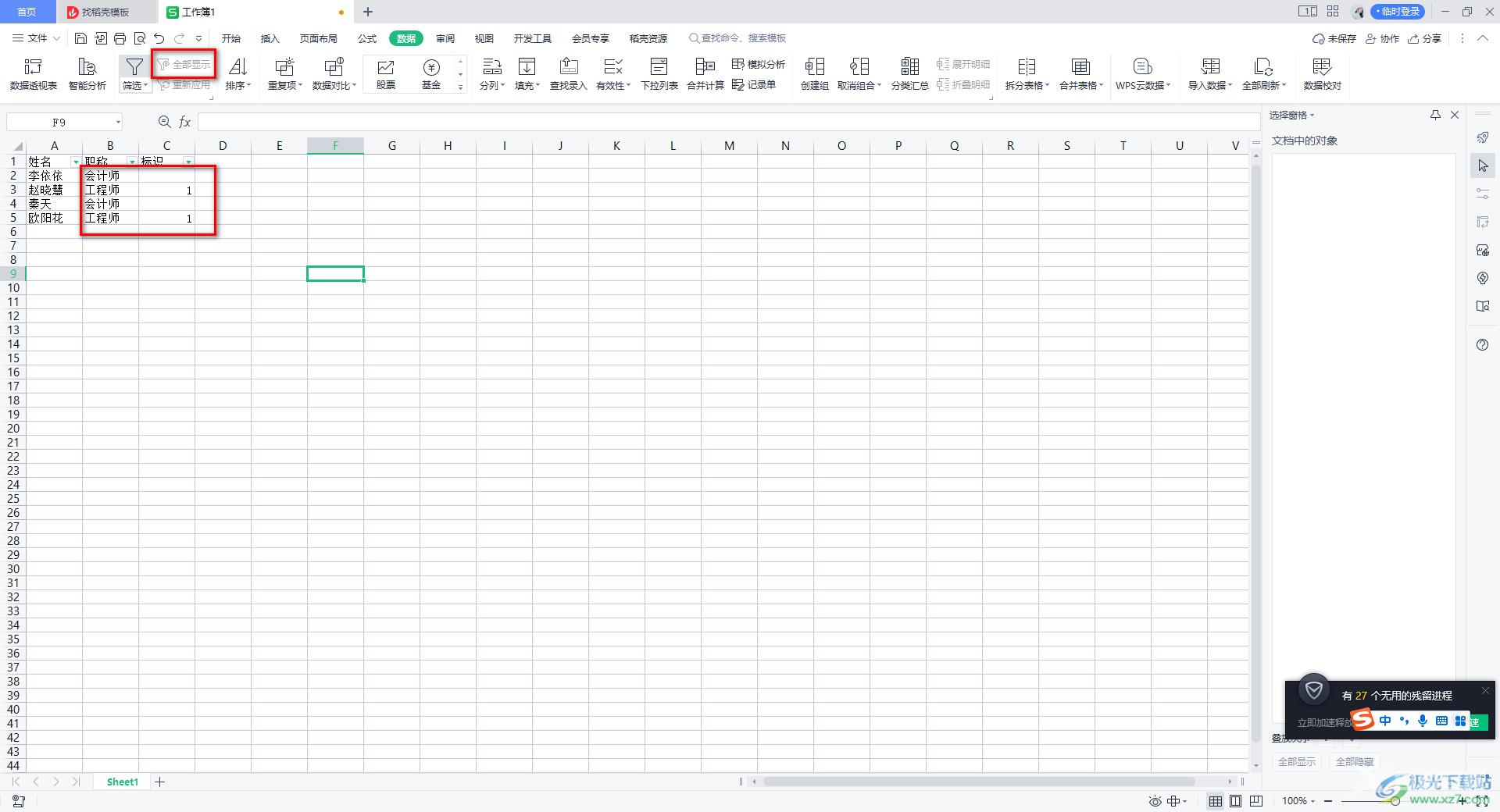Pin the 选择窗格 selection pane
Image resolution: width=1500 pixels, height=812 pixels.
click(x=1435, y=115)
